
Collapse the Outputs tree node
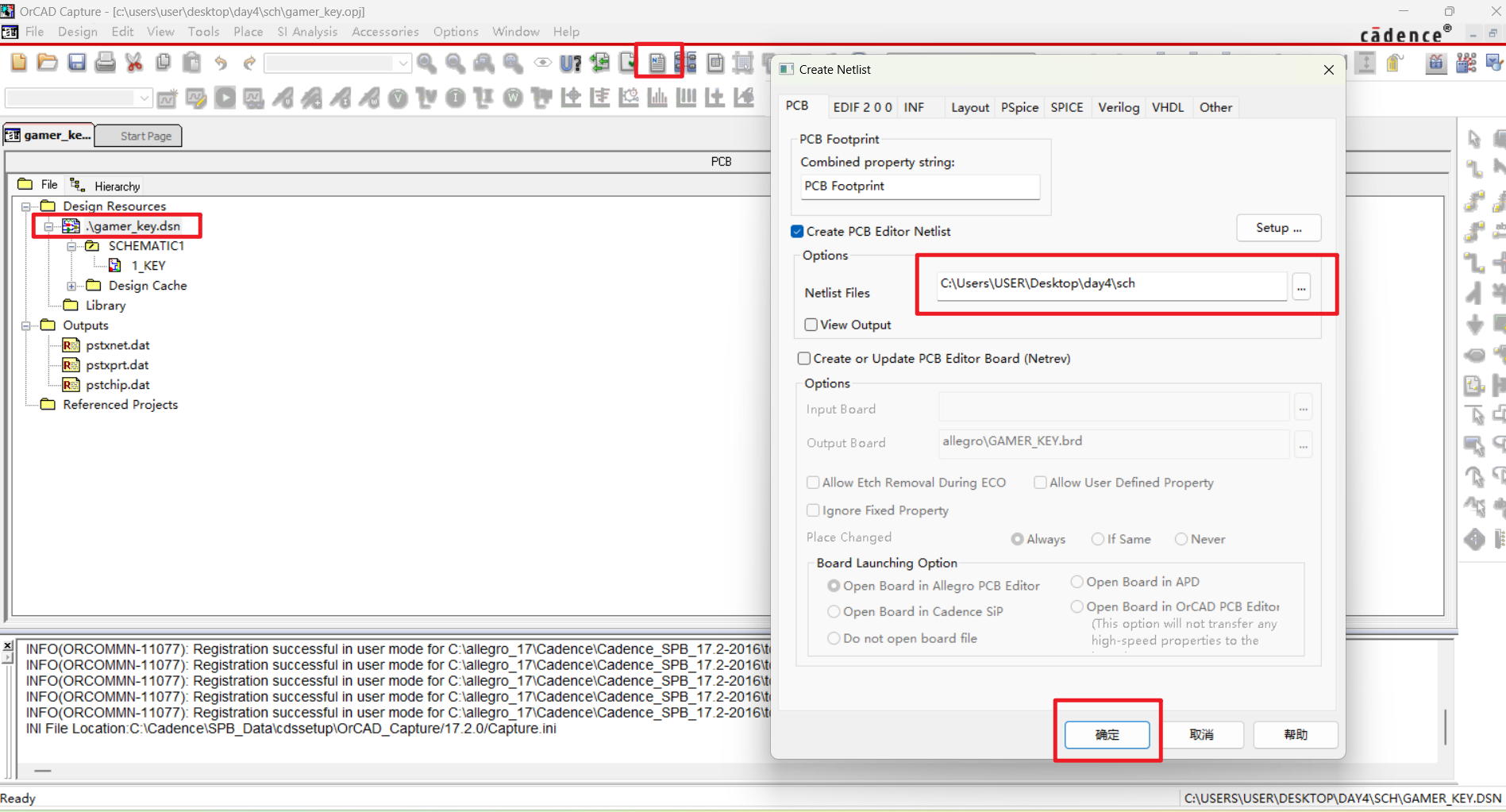[x=26, y=325]
